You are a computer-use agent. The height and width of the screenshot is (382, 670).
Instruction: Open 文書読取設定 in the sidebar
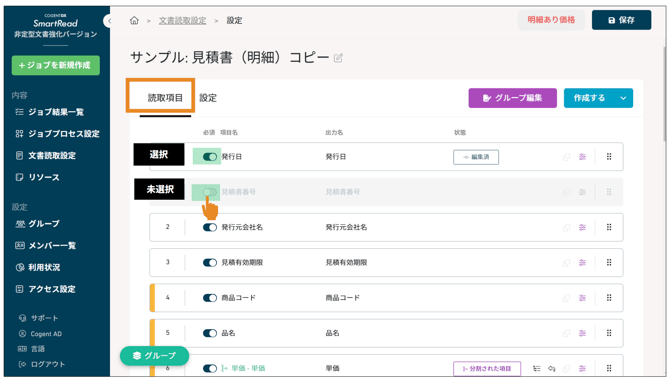[46, 156]
